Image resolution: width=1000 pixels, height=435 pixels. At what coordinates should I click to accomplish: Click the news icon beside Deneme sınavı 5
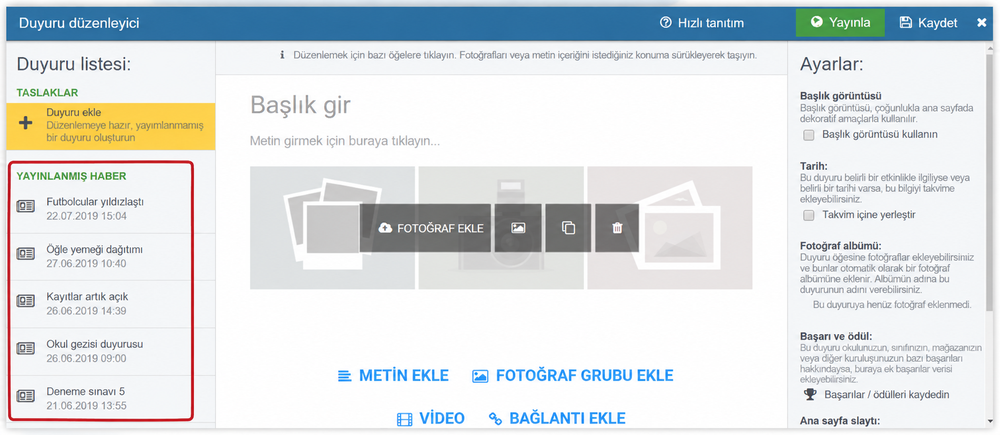[26, 395]
